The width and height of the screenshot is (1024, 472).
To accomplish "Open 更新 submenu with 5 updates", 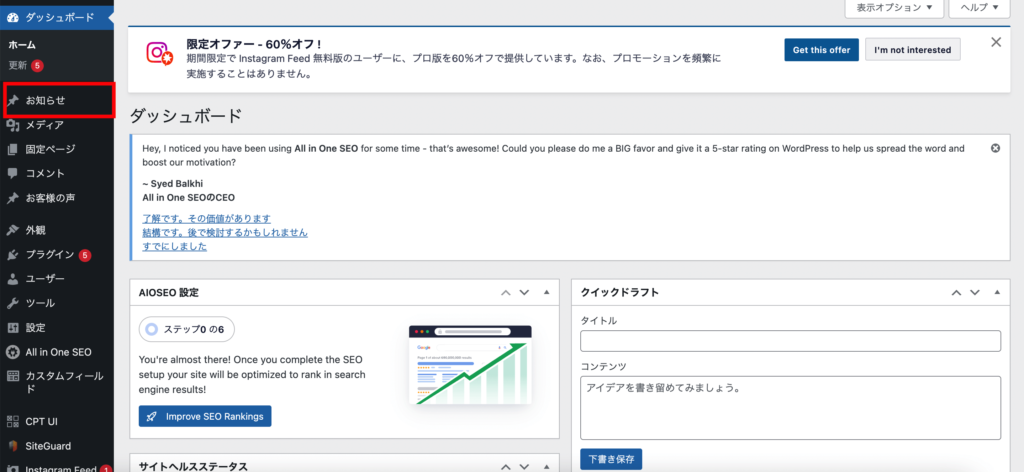I will (25, 65).
